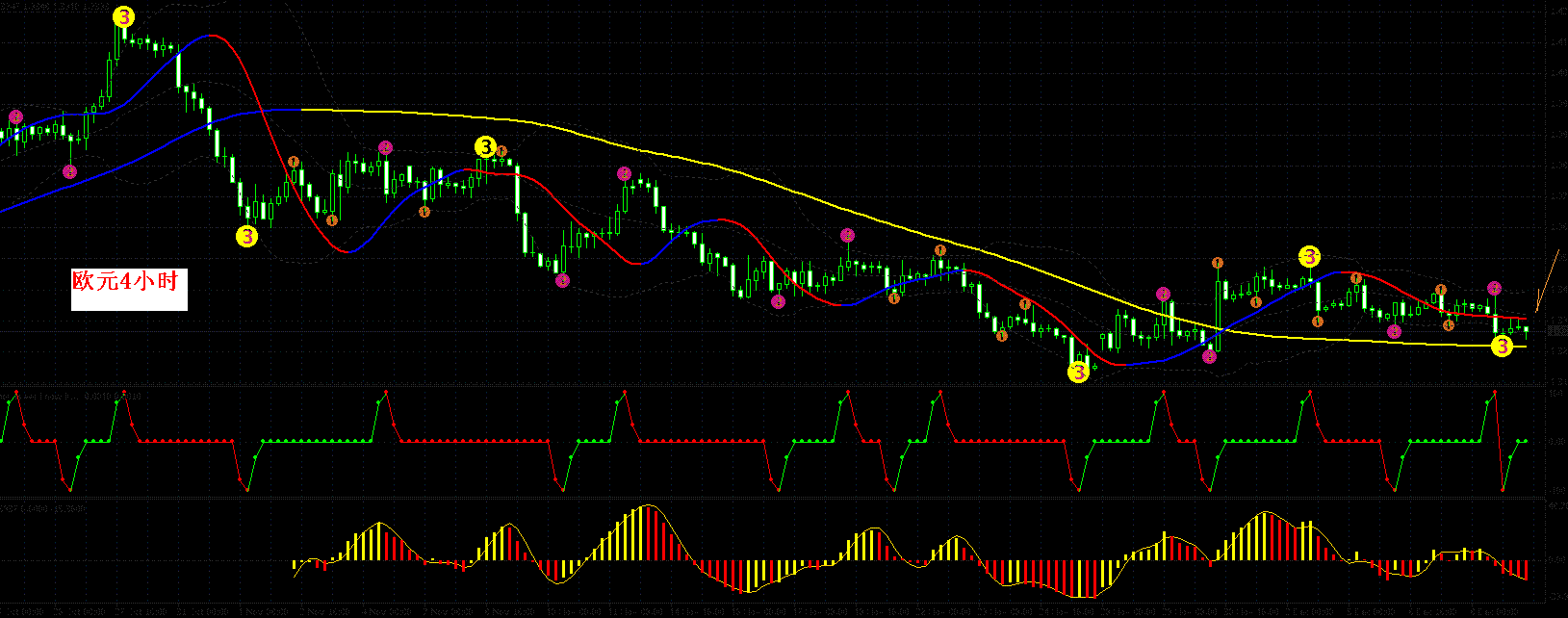This screenshot has height=618, width=1568.
Task: Click the price scale on the chart's right edge
Action: [x=1555, y=193]
